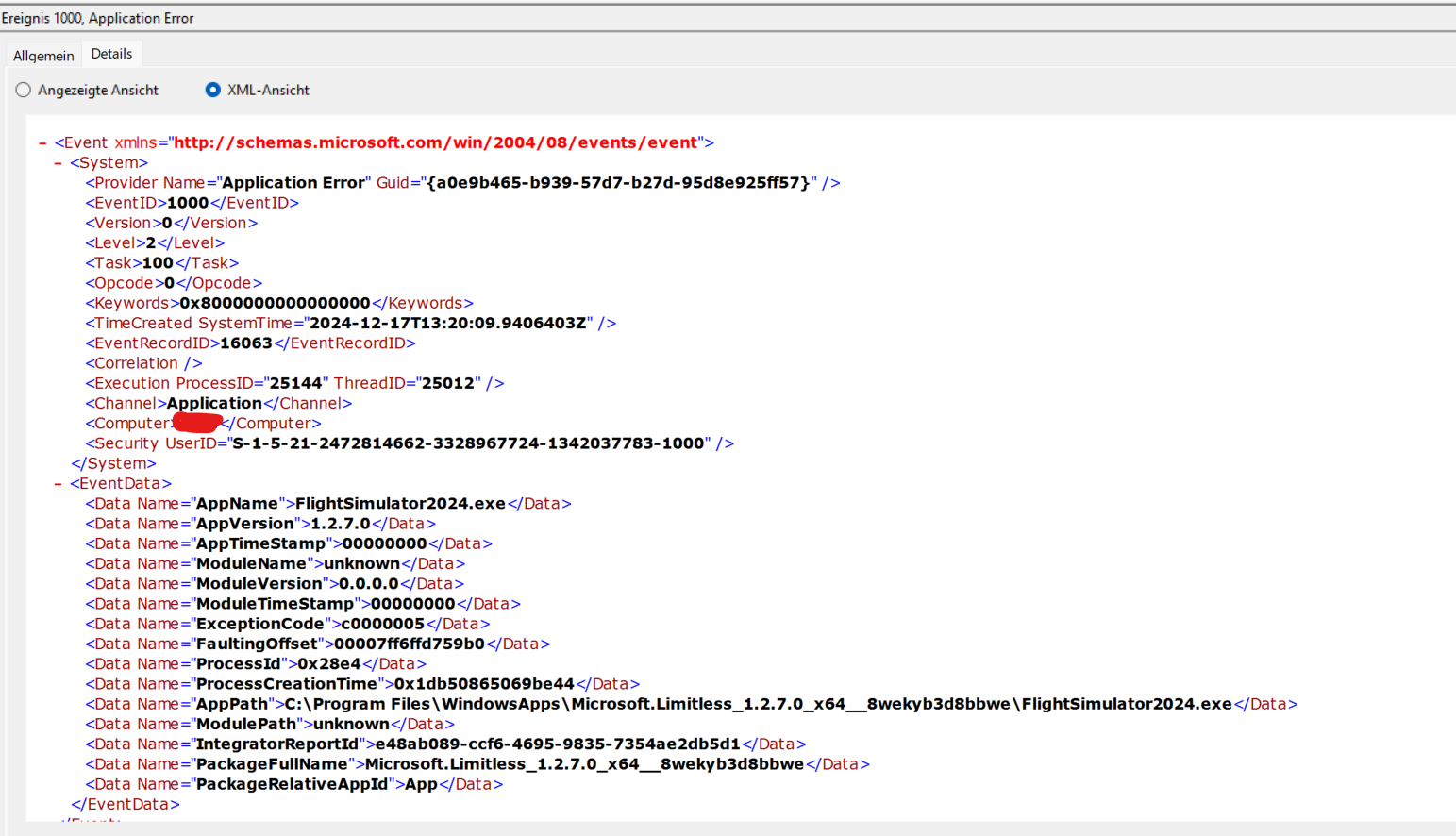The image size is (1456, 836).
Task: Click the Version 0 line
Action: (171, 223)
